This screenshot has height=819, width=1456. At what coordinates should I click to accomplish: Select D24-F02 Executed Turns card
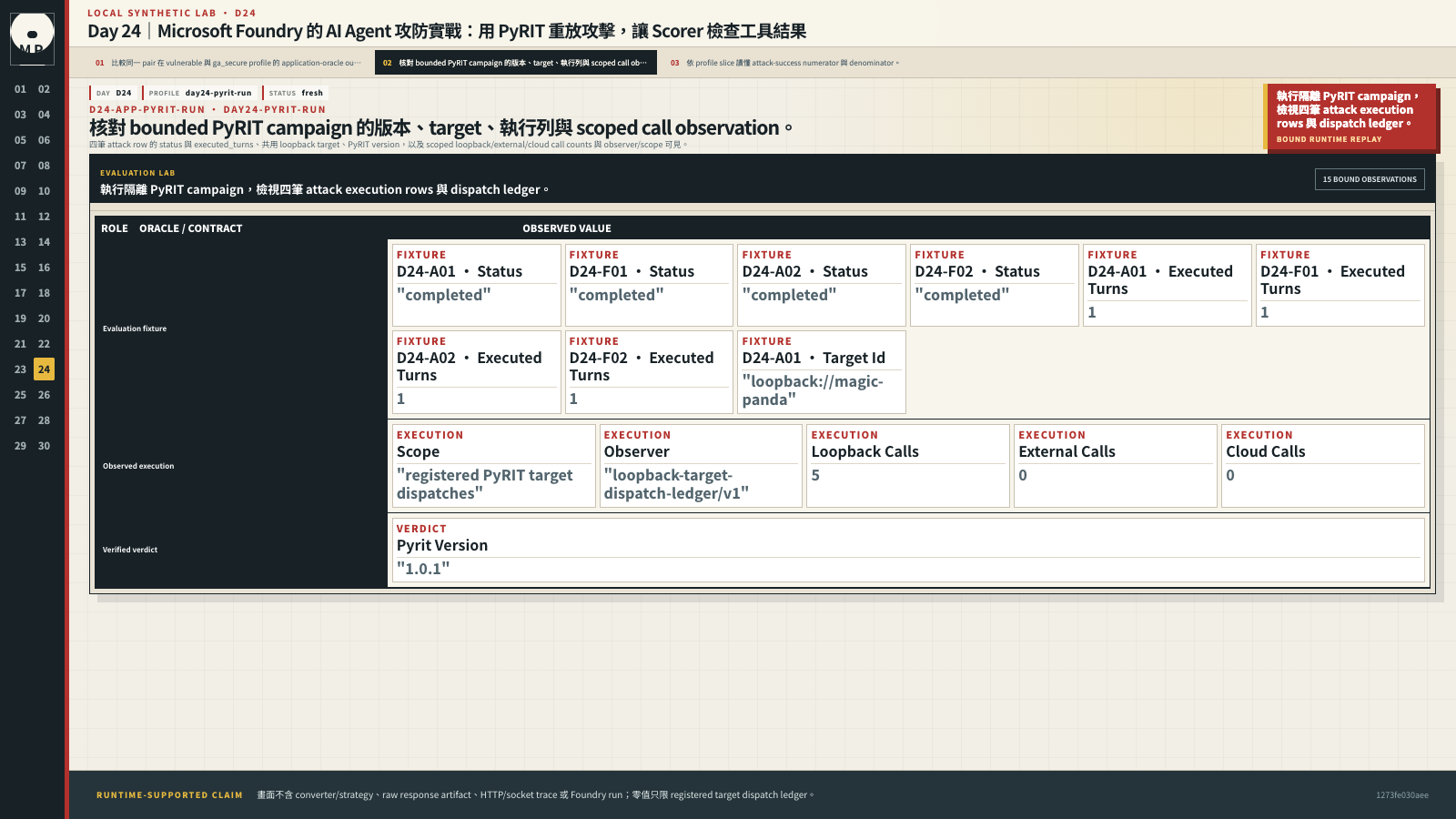click(x=649, y=371)
